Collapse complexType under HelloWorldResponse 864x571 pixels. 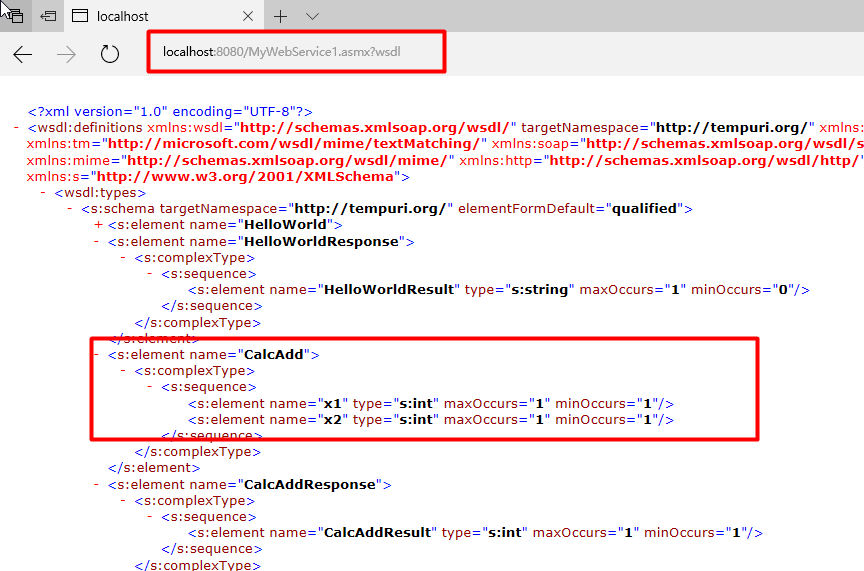click(123, 257)
